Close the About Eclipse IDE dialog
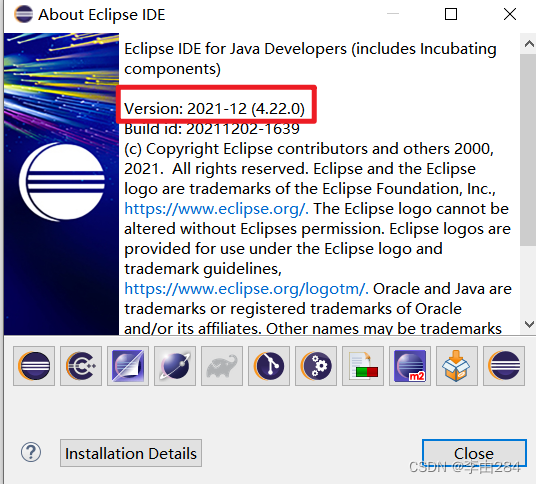This screenshot has width=536, height=484. [x=474, y=453]
